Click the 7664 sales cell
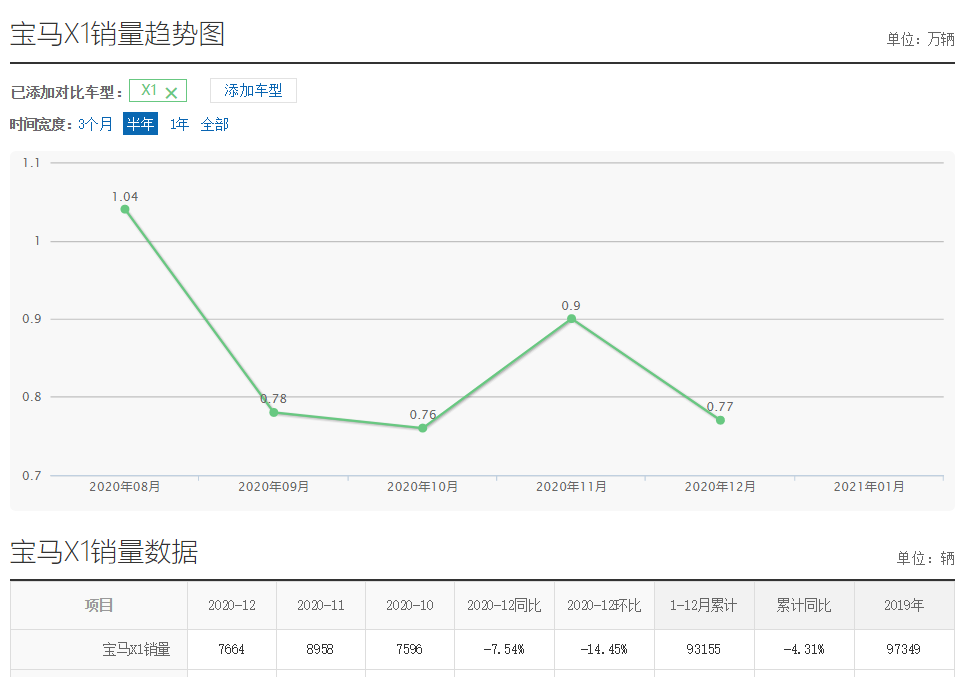Image resolution: width=963 pixels, height=677 pixels. coord(232,649)
